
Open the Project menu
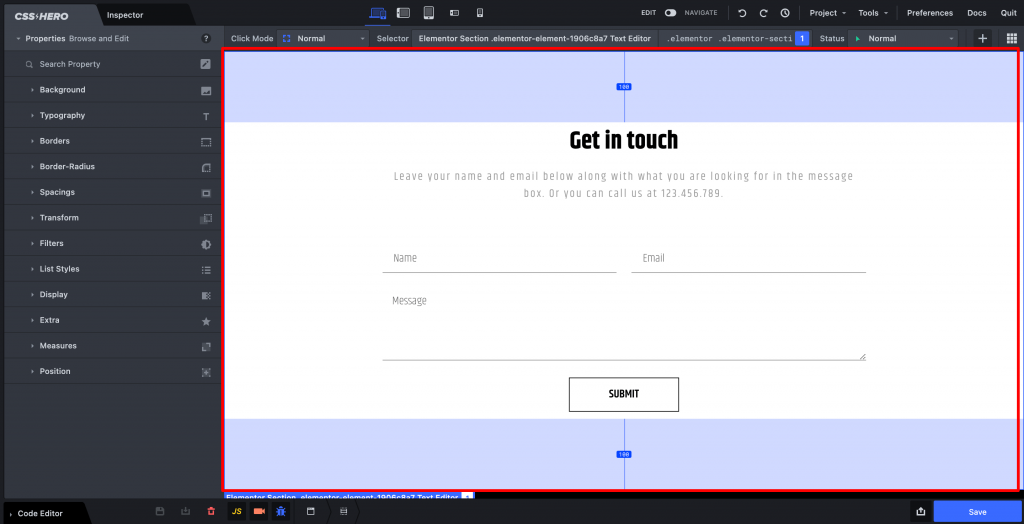coord(827,13)
